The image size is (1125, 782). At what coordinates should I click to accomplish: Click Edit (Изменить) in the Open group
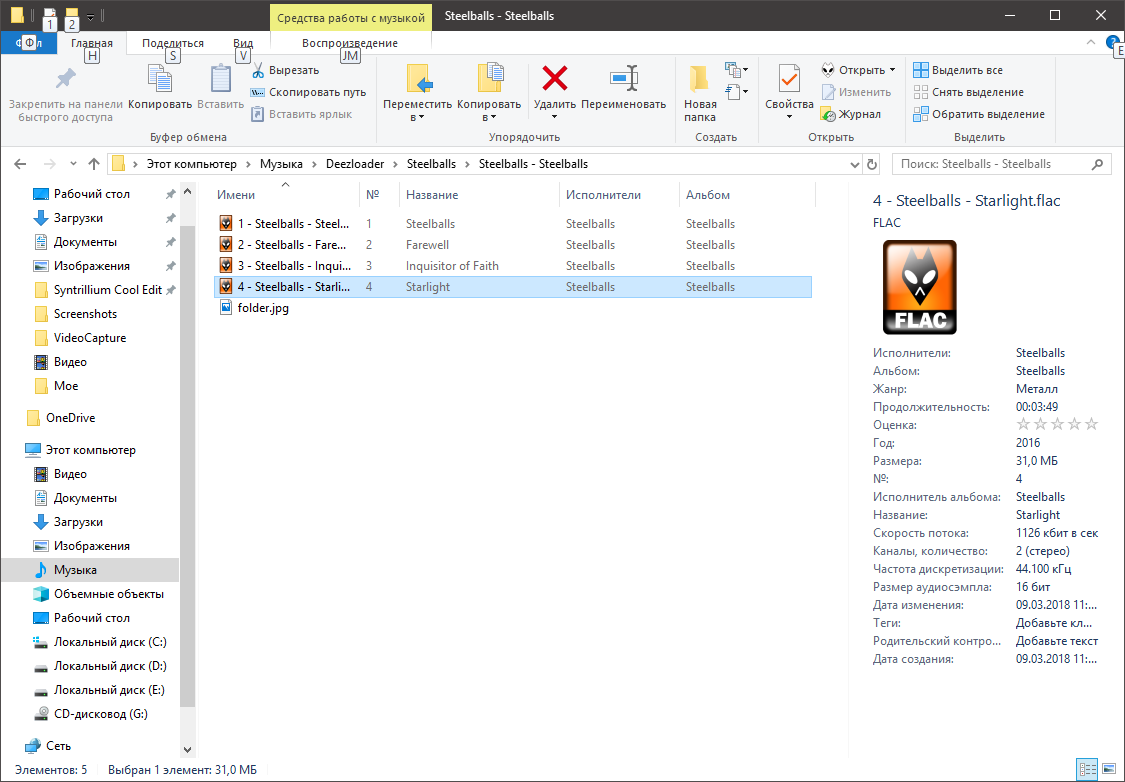pos(856,93)
